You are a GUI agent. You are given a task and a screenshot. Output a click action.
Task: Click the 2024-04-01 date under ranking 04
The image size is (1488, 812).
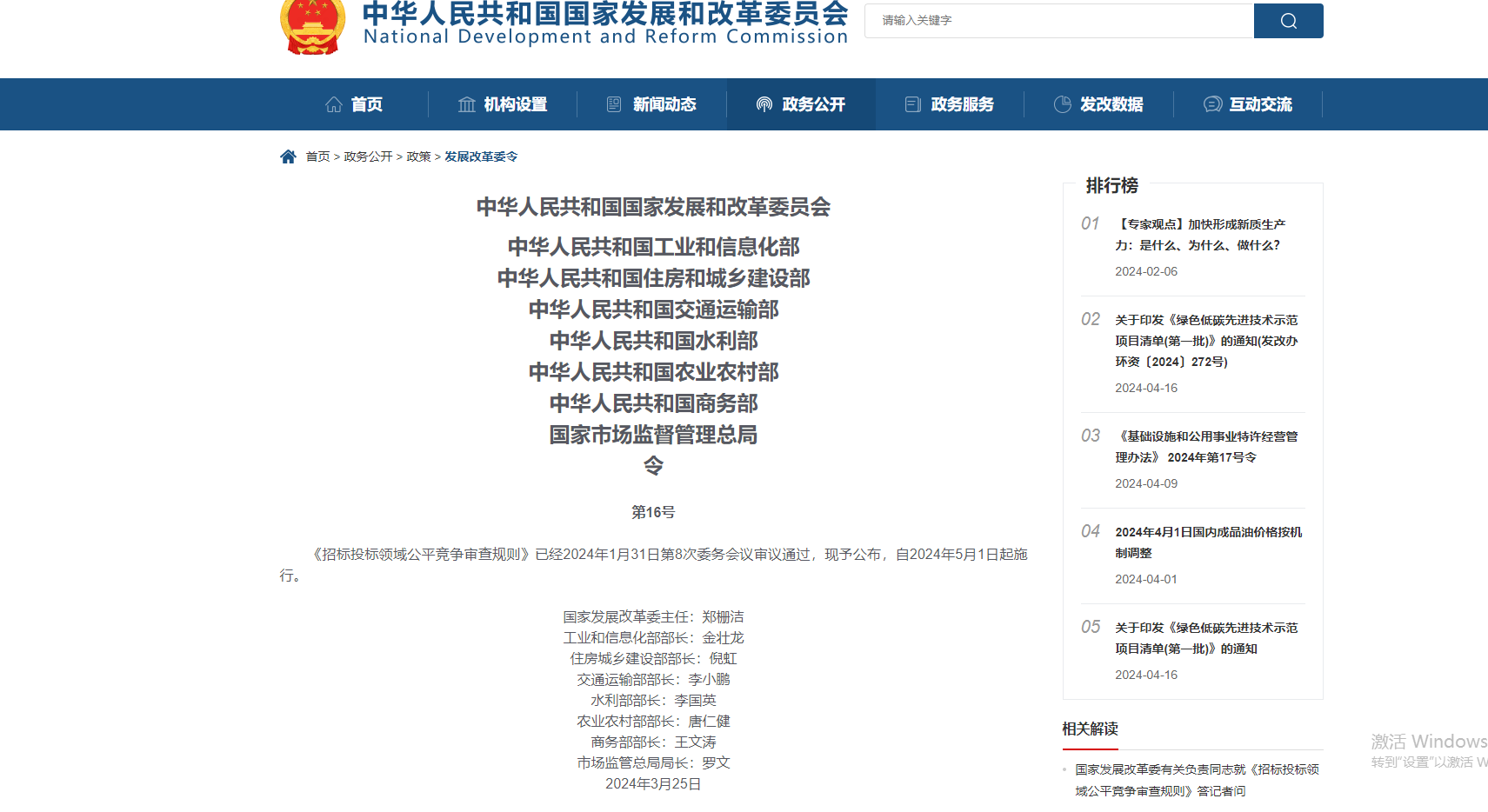click(1146, 579)
